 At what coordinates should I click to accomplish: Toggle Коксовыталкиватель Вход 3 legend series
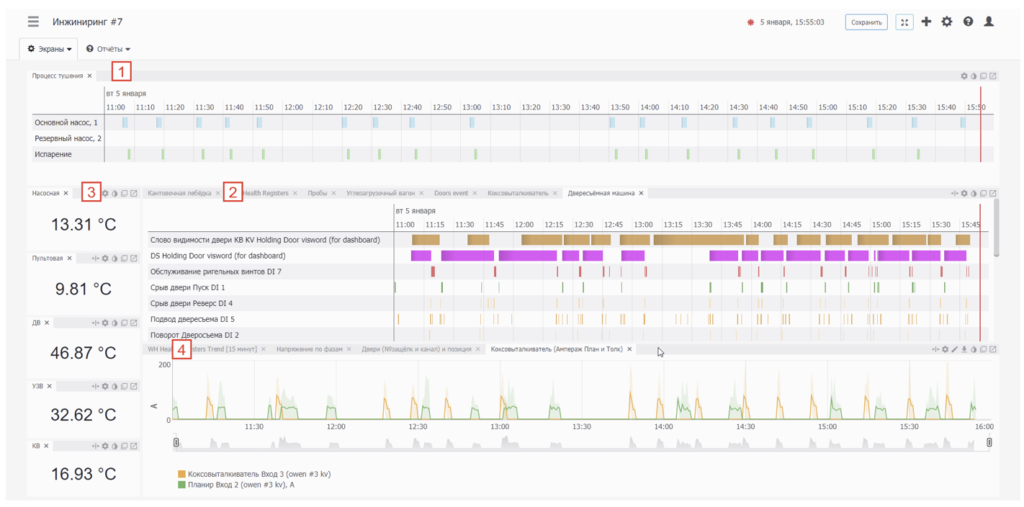pyautogui.click(x=254, y=474)
